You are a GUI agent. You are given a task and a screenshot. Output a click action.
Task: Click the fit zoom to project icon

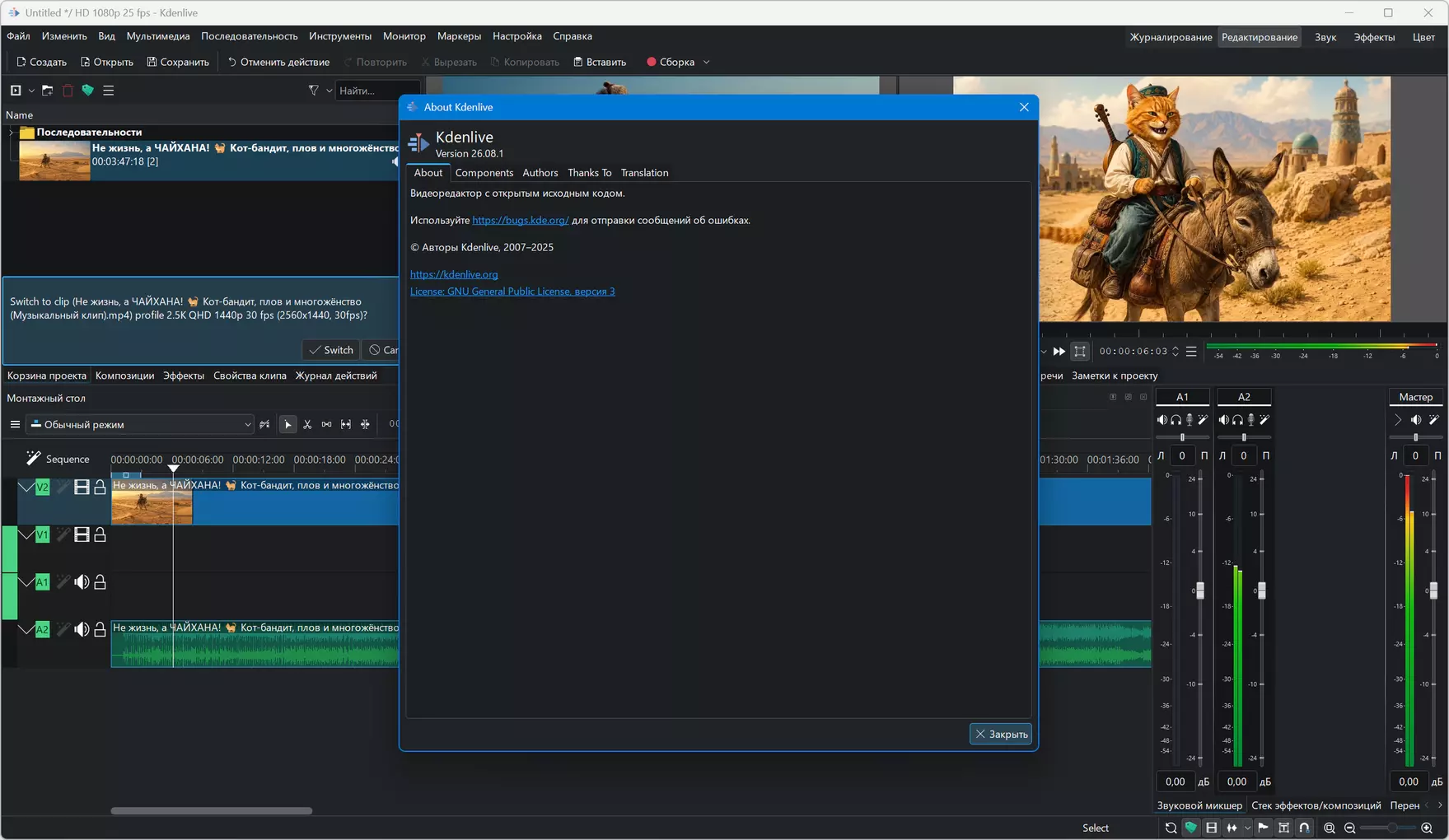pos(1329,828)
